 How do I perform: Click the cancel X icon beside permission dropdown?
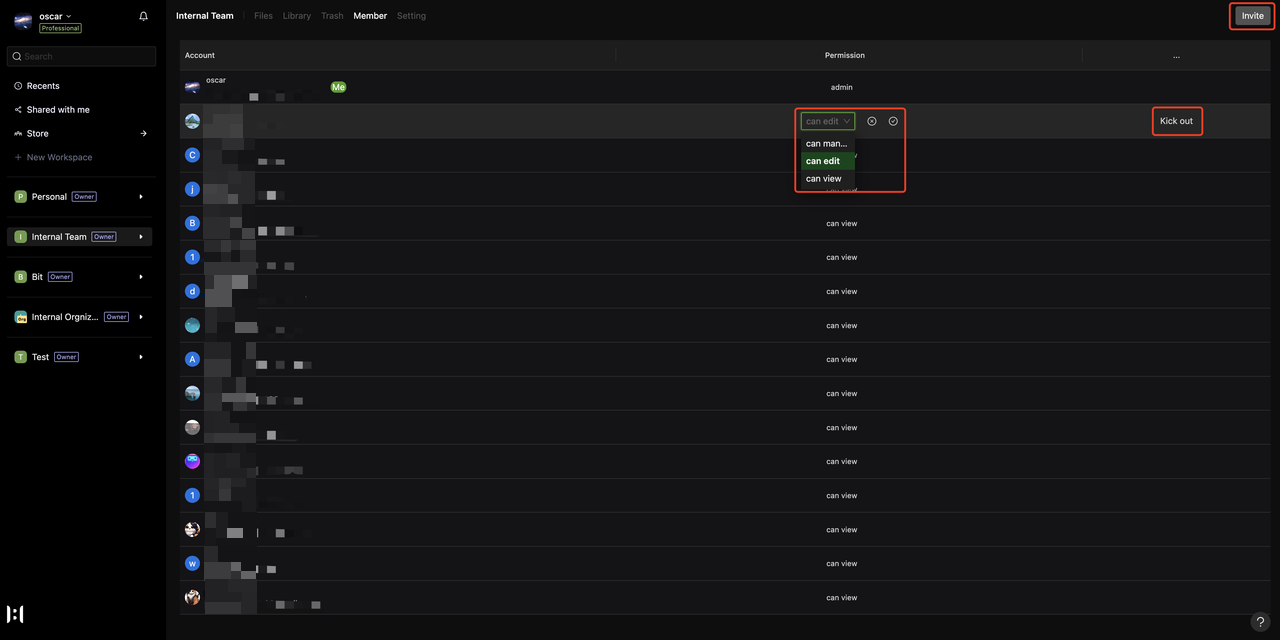click(x=872, y=121)
